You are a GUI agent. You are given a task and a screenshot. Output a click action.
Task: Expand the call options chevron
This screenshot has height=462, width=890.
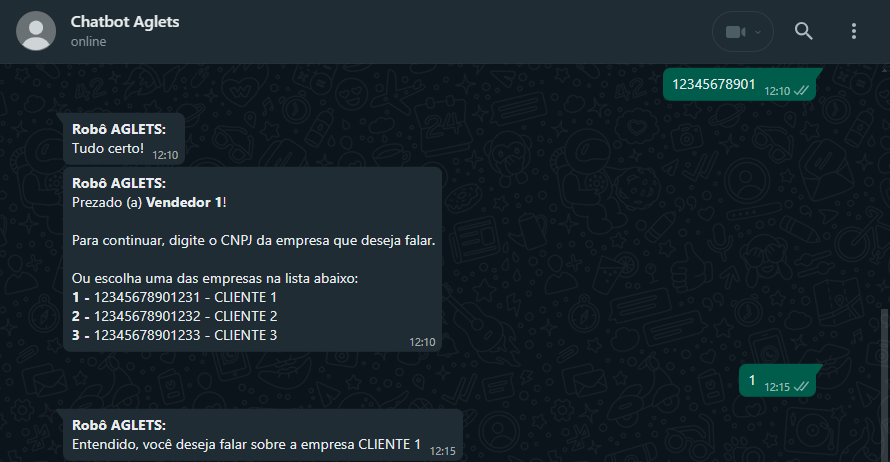click(x=758, y=32)
